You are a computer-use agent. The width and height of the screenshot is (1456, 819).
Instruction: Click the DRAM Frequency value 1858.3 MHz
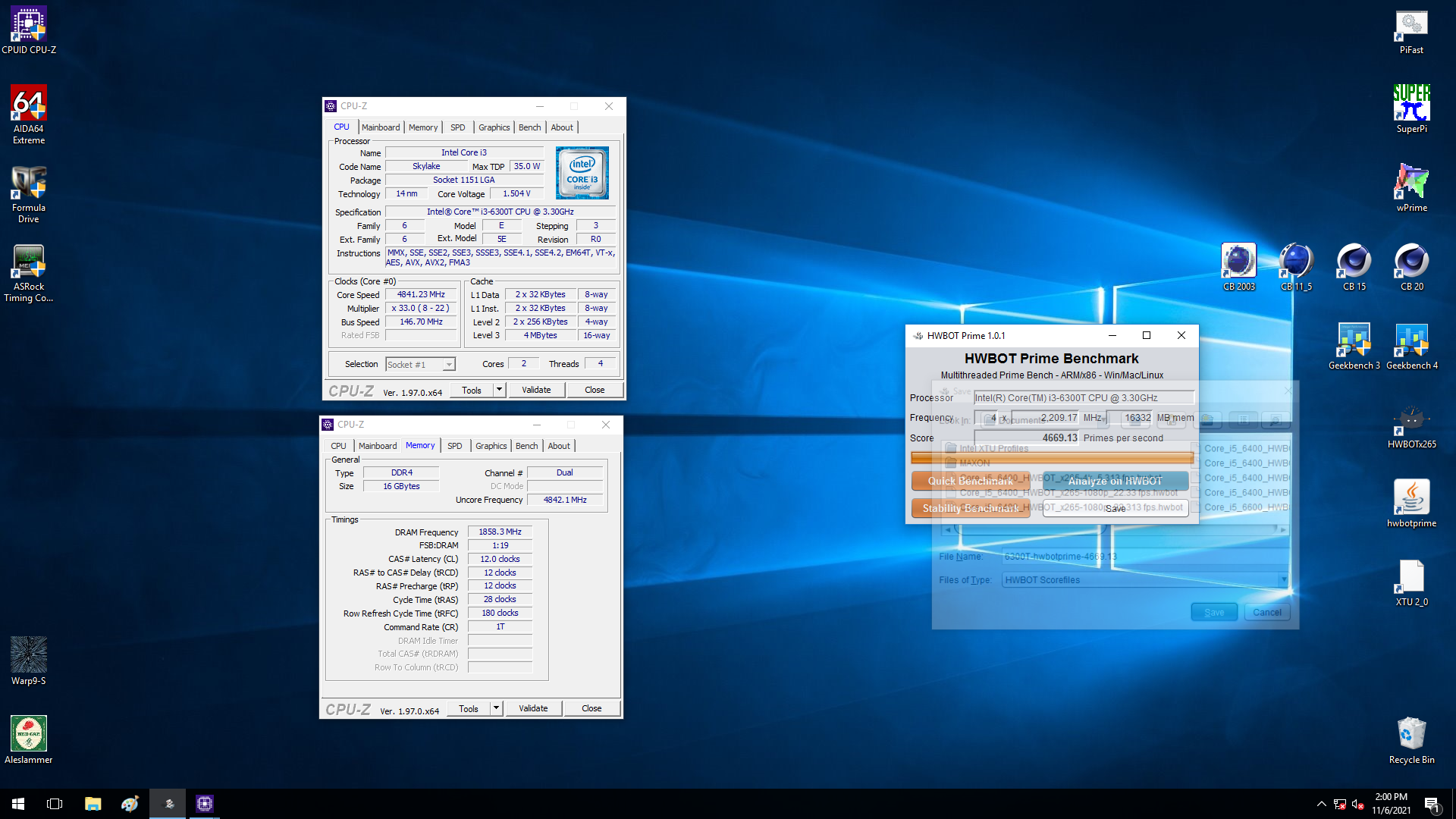(500, 532)
